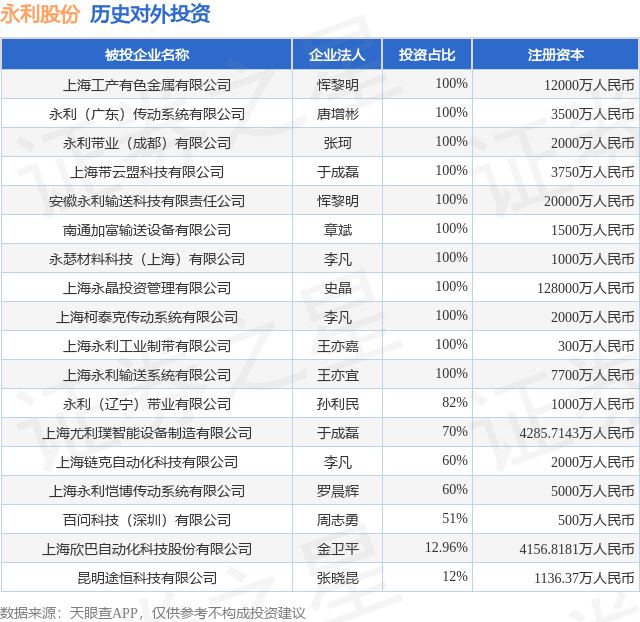Screen dimensions: 640x622
Task: Click registered capital 12000万人民币
Action: [589, 85]
